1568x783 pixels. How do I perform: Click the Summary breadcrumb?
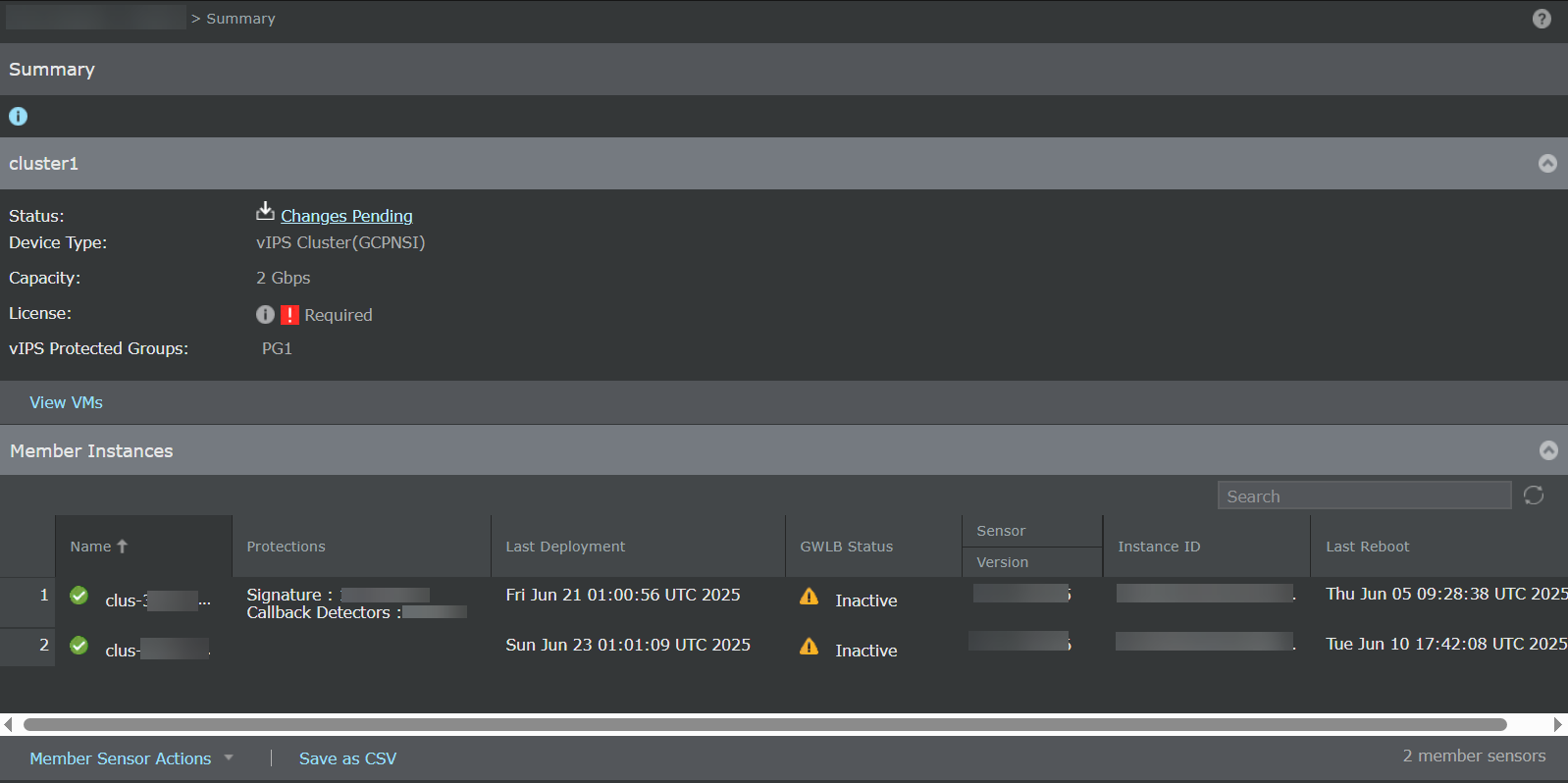240,19
